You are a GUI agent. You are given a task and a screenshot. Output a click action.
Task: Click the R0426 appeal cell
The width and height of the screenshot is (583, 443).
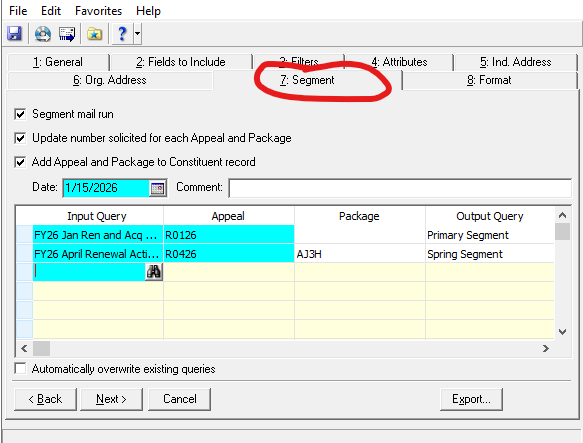click(229, 254)
